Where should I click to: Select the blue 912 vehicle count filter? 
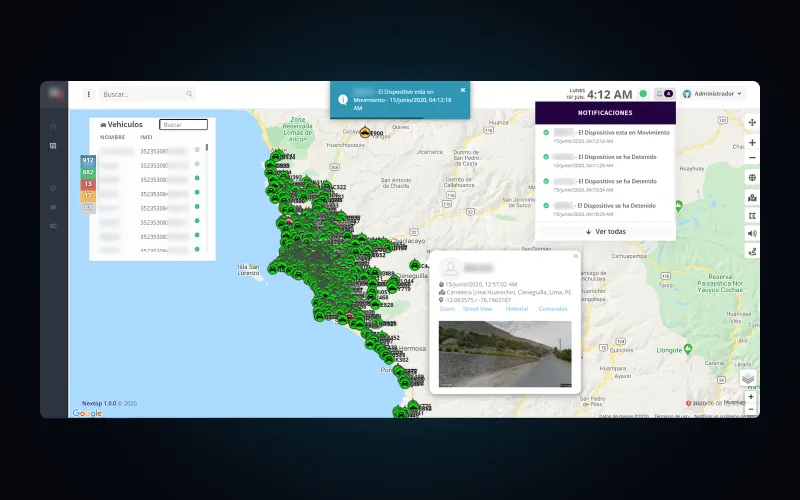tap(88, 160)
